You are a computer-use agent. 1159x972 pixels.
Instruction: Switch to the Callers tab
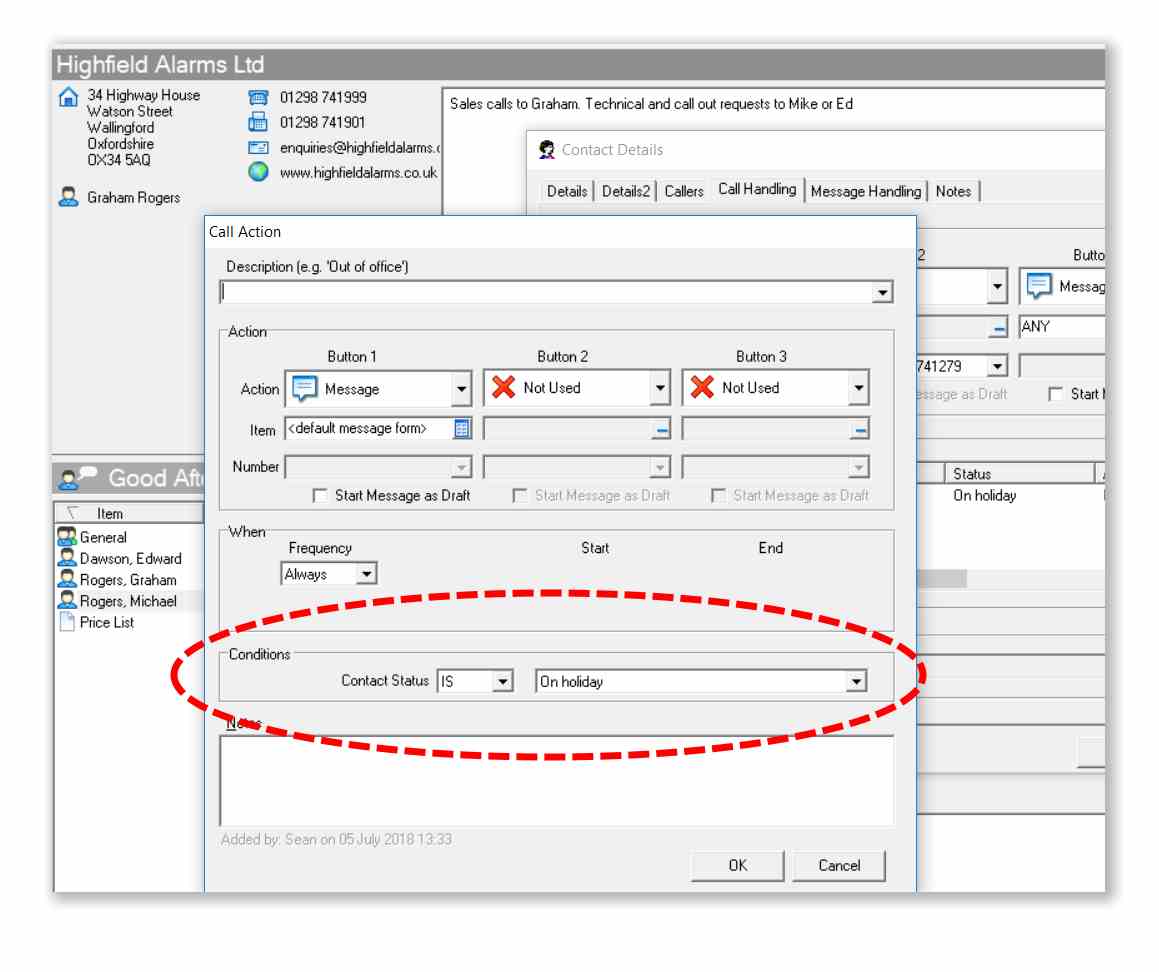(x=684, y=191)
